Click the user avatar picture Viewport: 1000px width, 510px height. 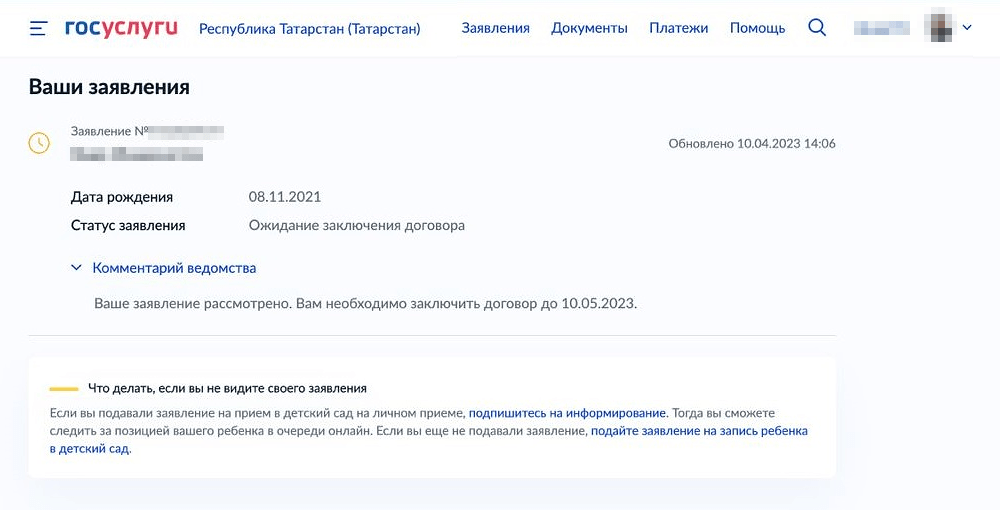click(x=938, y=28)
